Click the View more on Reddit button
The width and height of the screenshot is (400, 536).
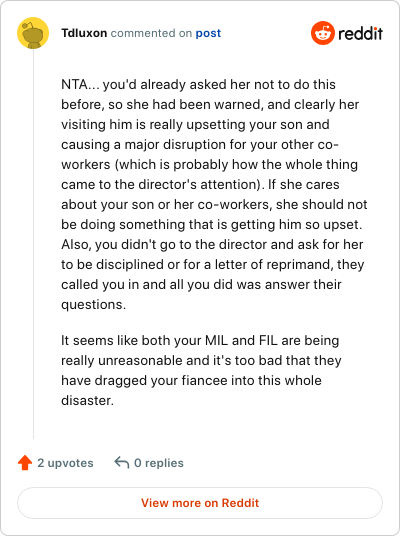200,503
